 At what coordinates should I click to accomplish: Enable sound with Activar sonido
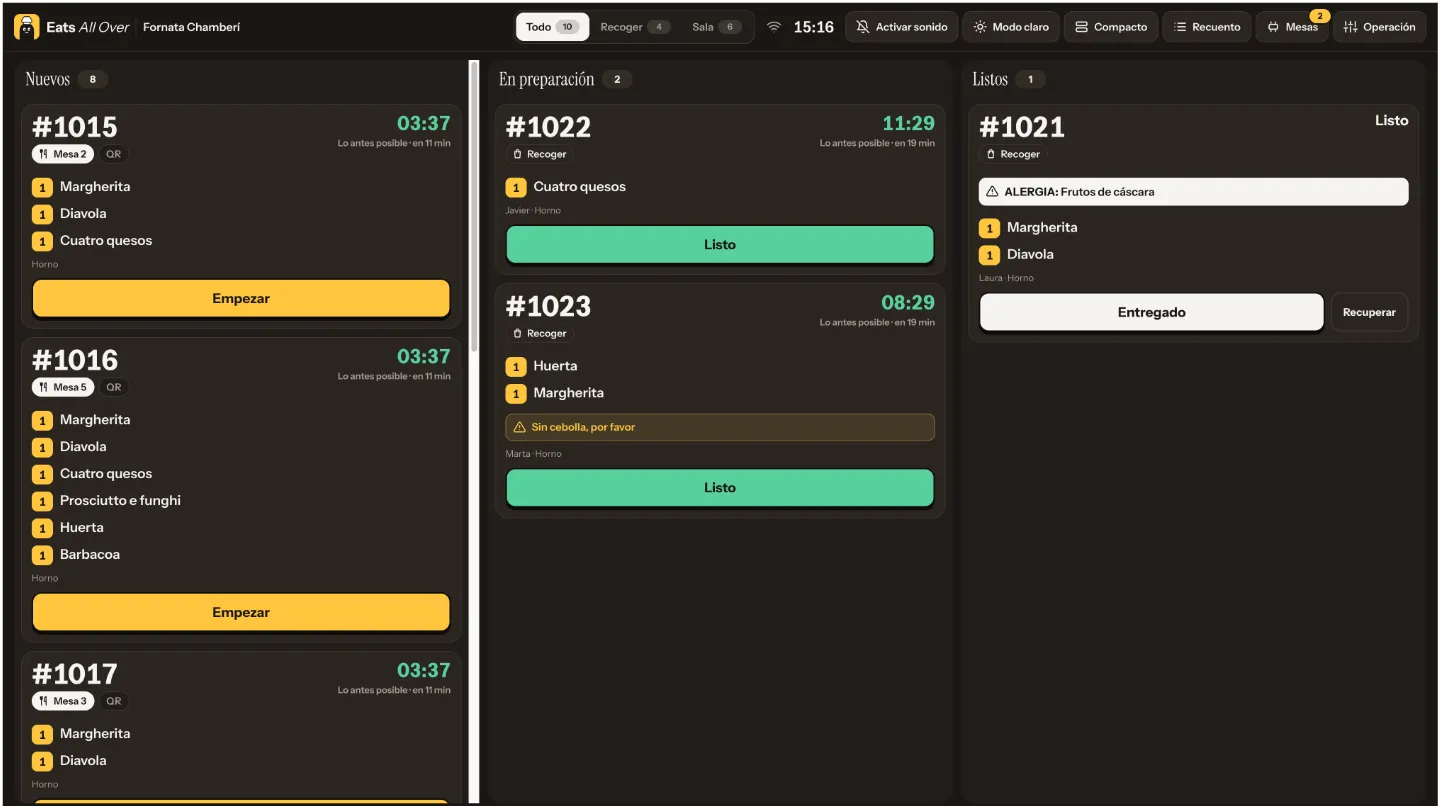pos(902,27)
